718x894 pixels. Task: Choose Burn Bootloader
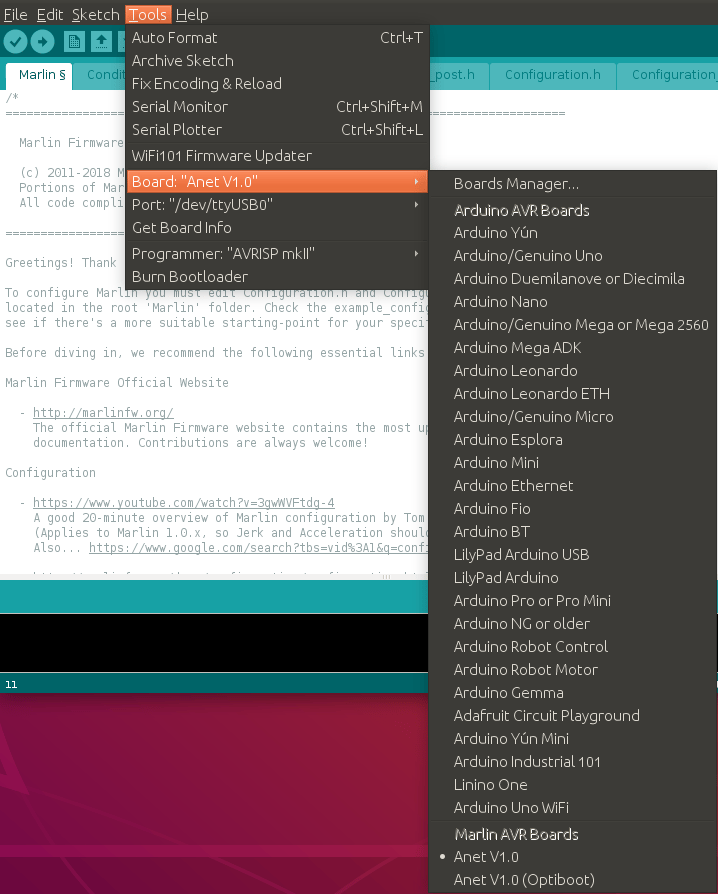(x=277, y=277)
